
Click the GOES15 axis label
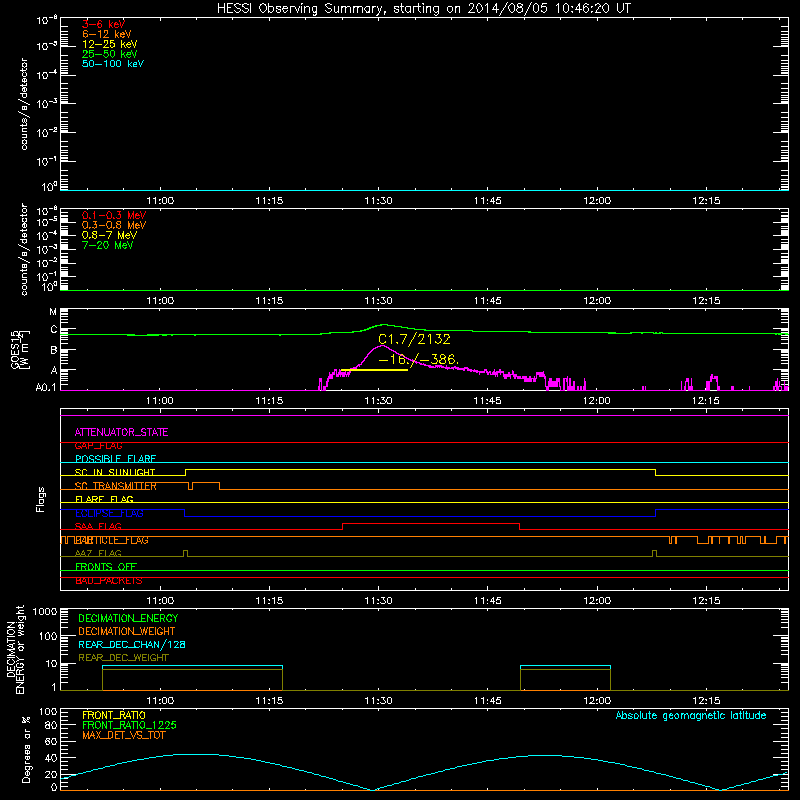pyautogui.click(x=20, y=349)
